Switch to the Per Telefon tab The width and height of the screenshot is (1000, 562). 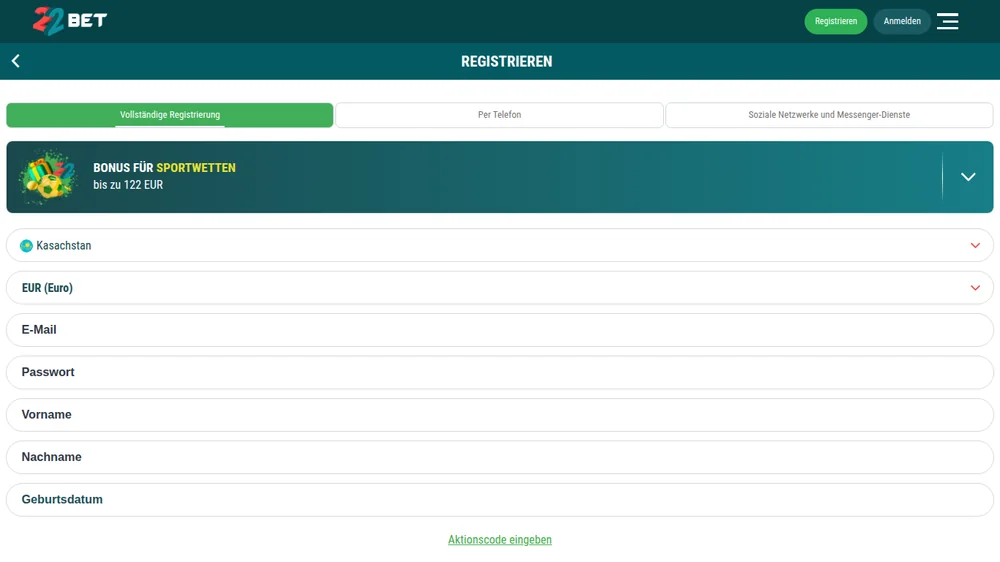coord(499,115)
